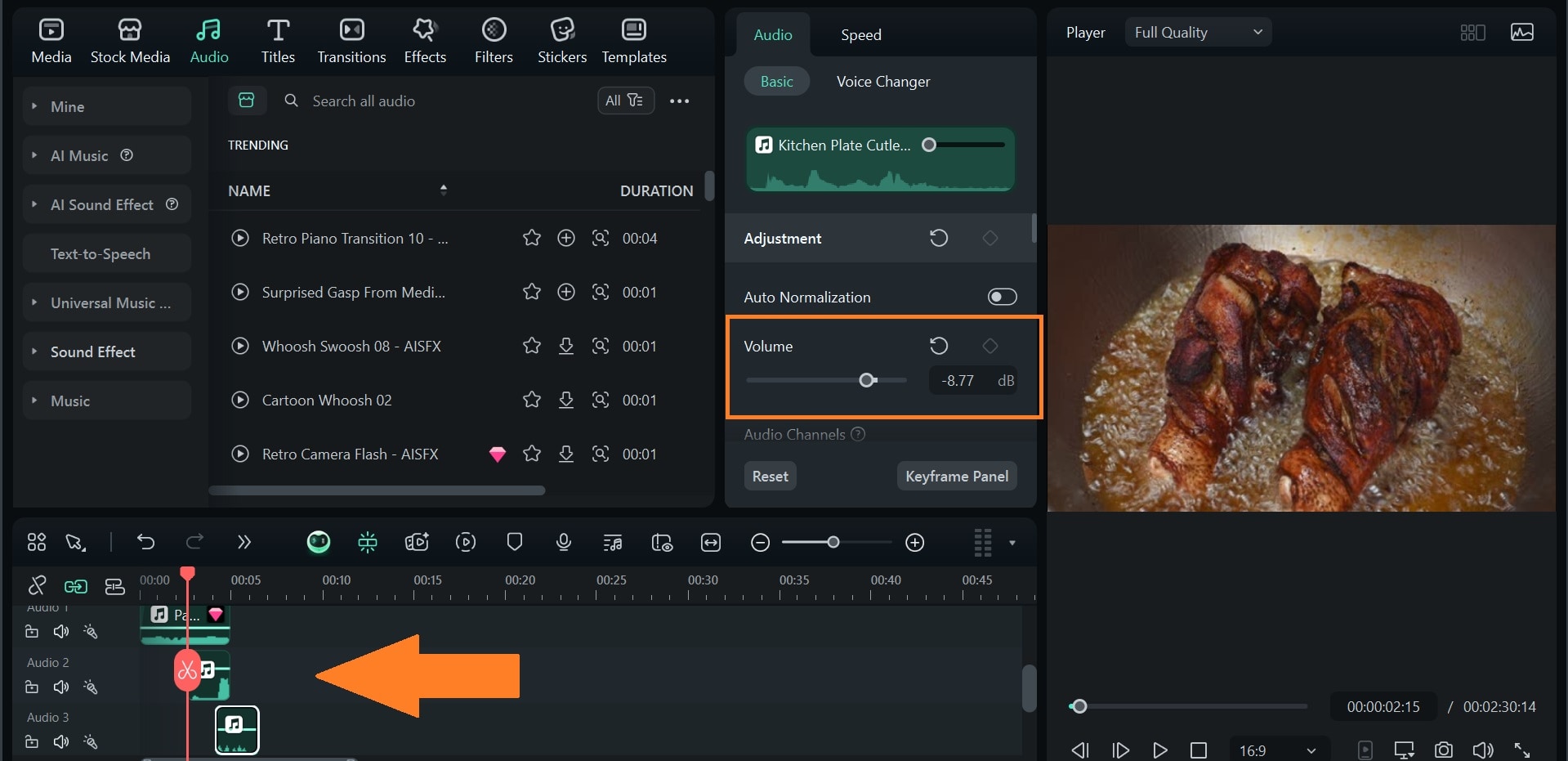This screenshot has width=1568, height=761.
Task: Switch to the Speed tab
Action: click(861, 34)
